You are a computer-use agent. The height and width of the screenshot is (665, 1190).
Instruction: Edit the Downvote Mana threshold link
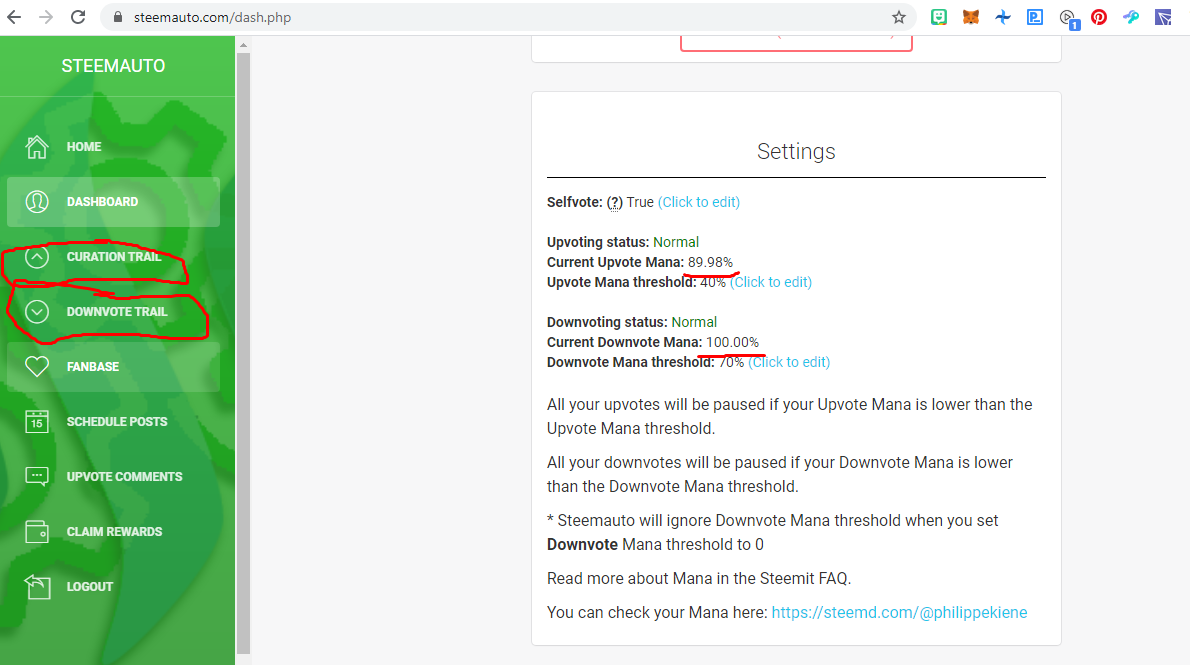[x=789, y=362]
